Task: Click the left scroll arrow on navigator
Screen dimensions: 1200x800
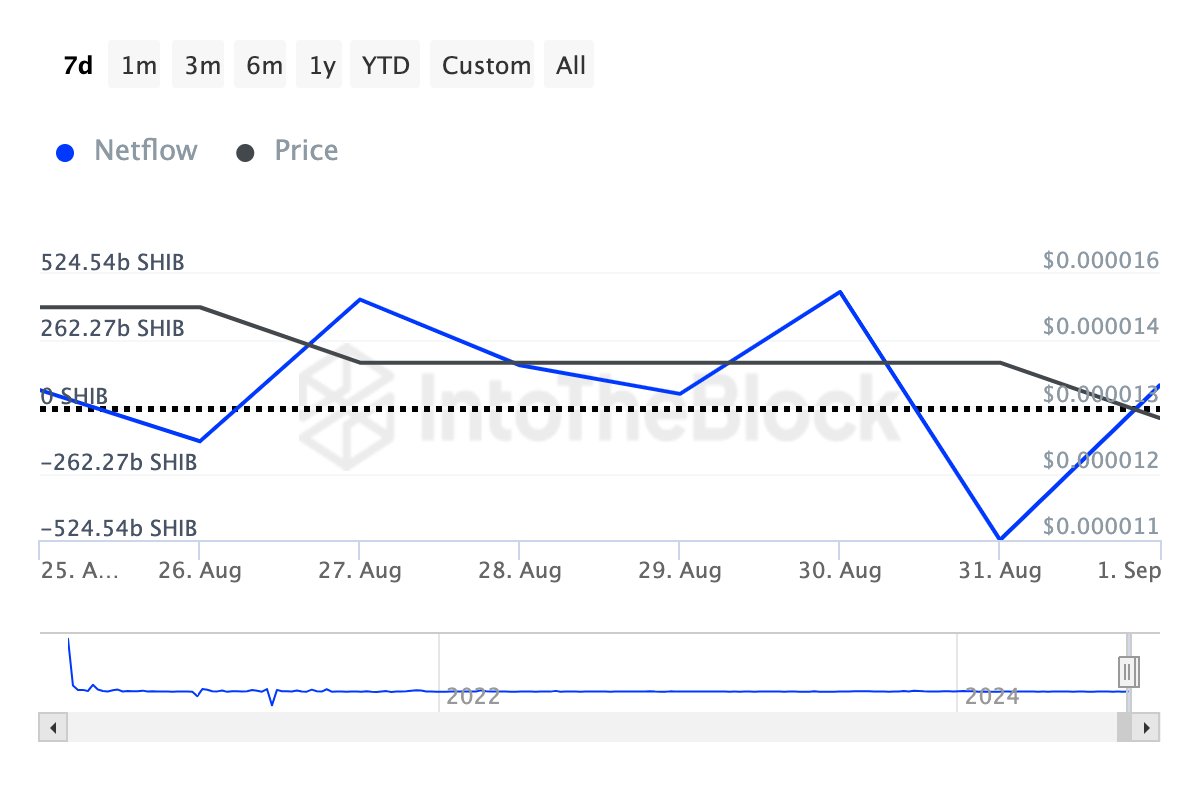Action: (52, 727)
